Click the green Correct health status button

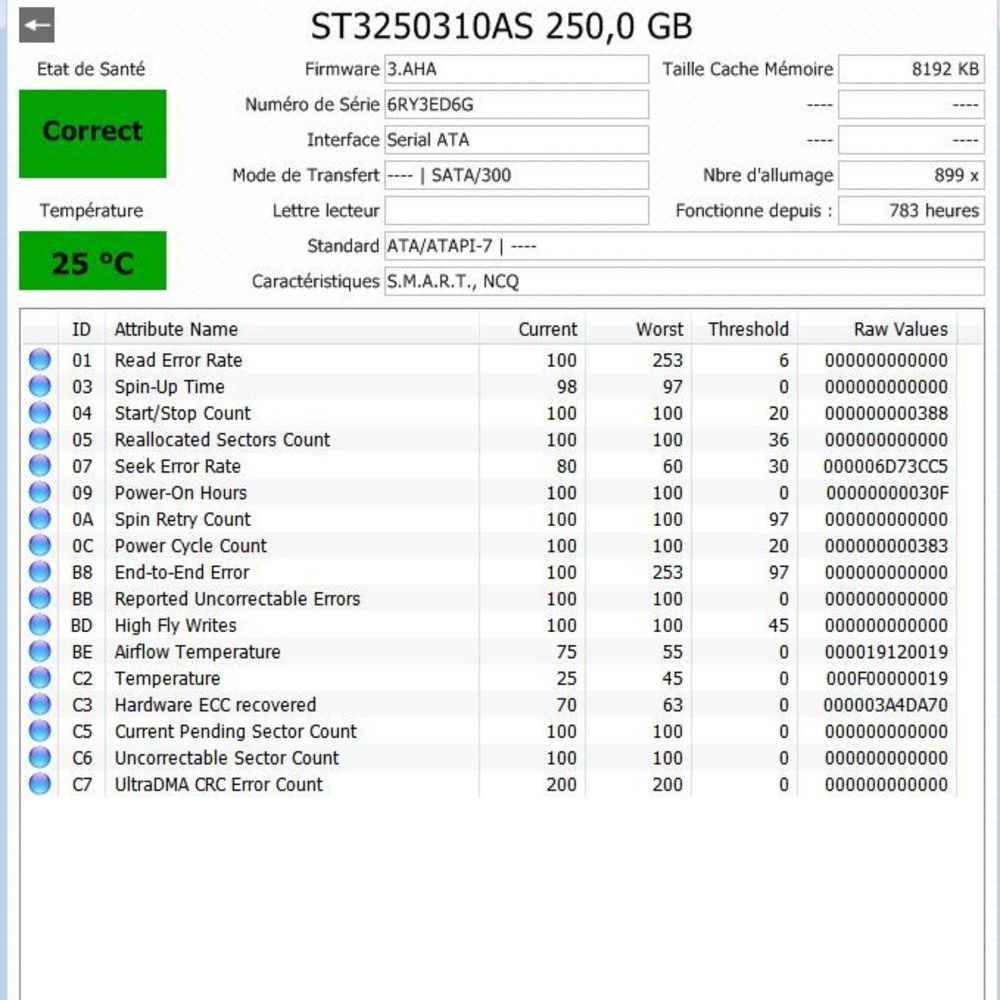[92, 133]
